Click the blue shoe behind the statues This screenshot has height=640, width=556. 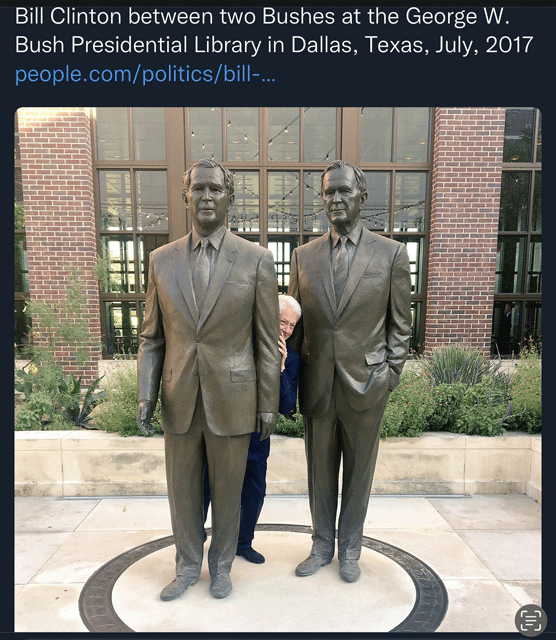click(250, 555)
